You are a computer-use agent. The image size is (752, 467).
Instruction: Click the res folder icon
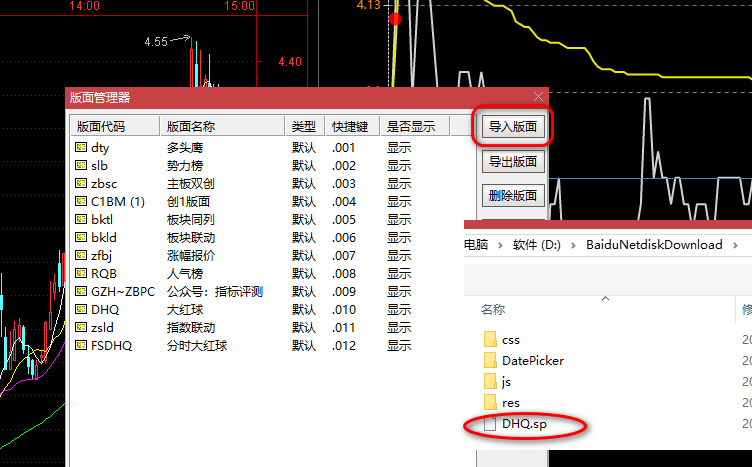(x=490, y=402)
